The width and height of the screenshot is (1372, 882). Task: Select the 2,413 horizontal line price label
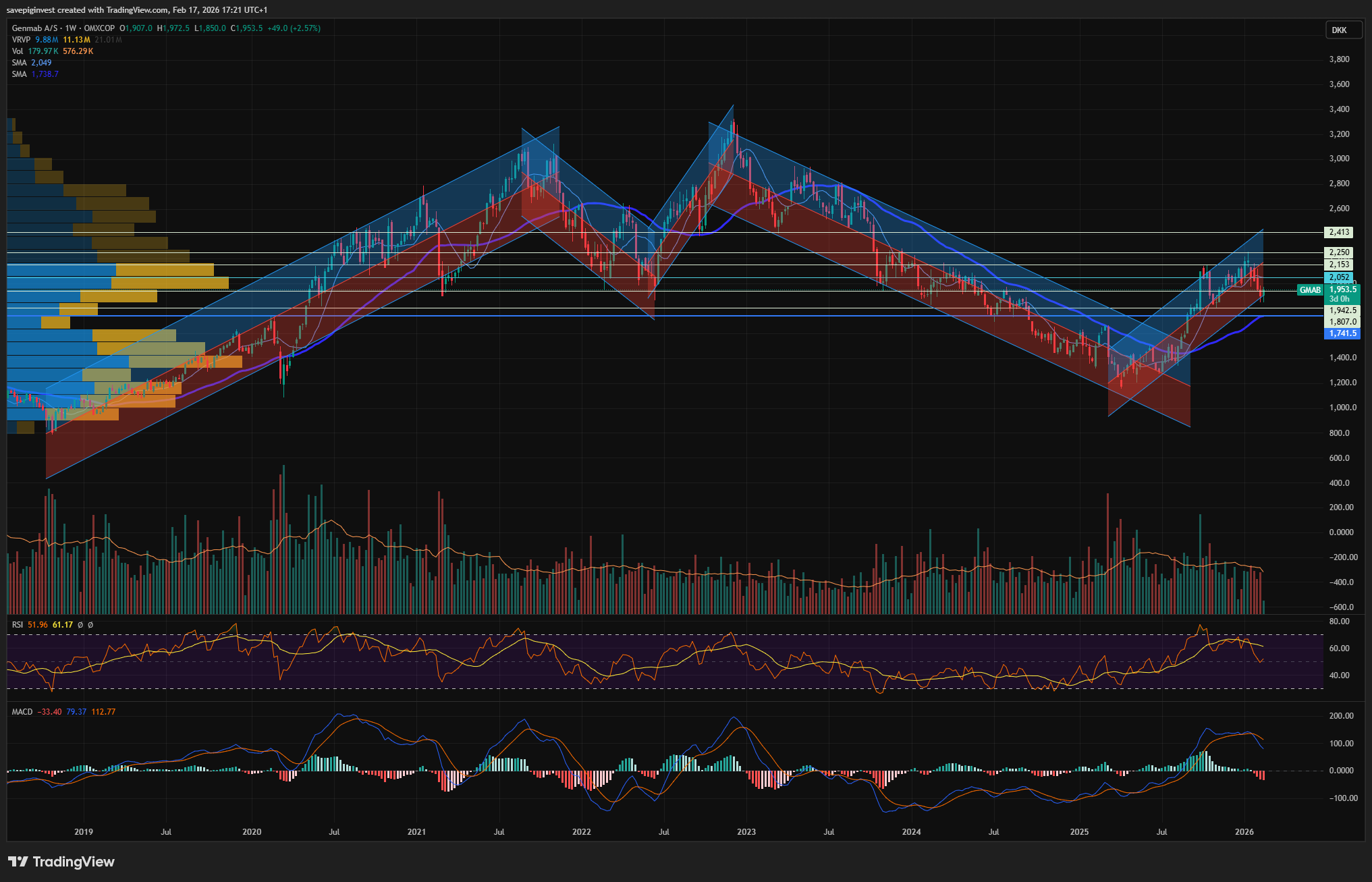pyautogui.click(x=1339, y=232)
